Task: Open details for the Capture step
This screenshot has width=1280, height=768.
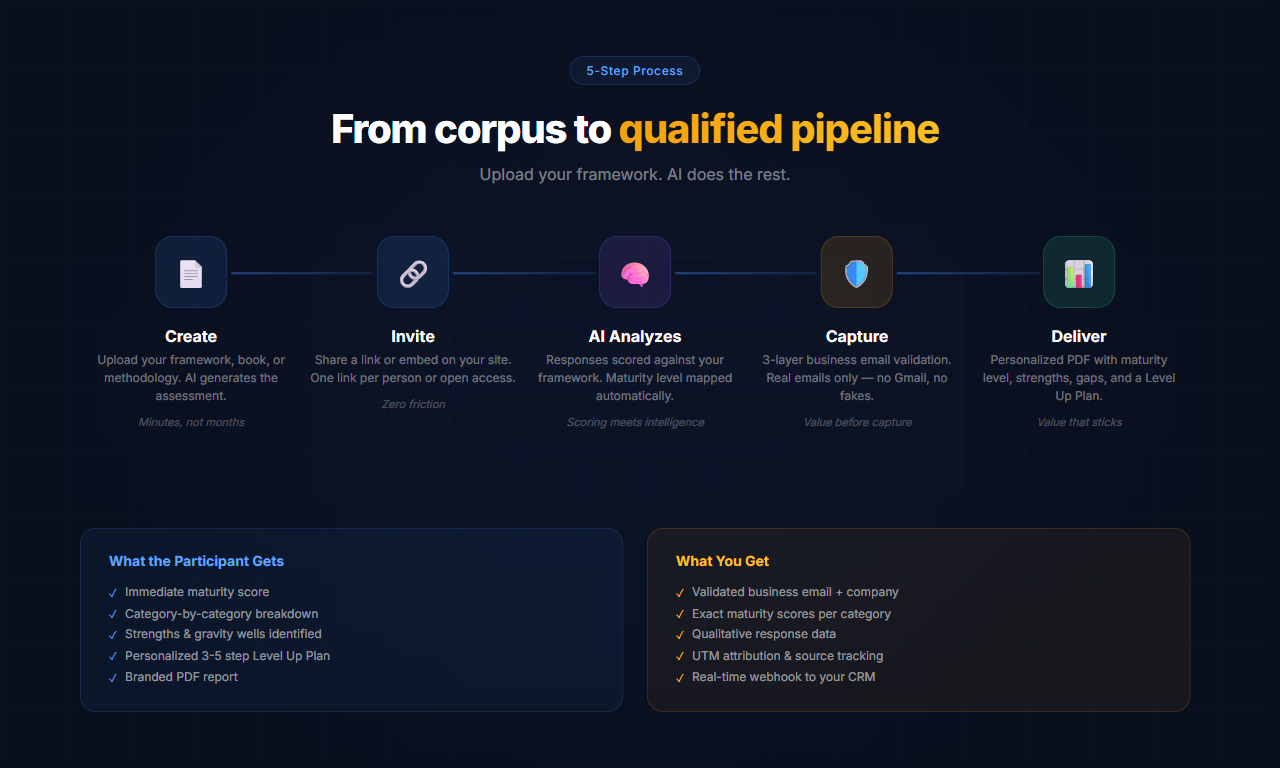Action: (x=857, y=336)
